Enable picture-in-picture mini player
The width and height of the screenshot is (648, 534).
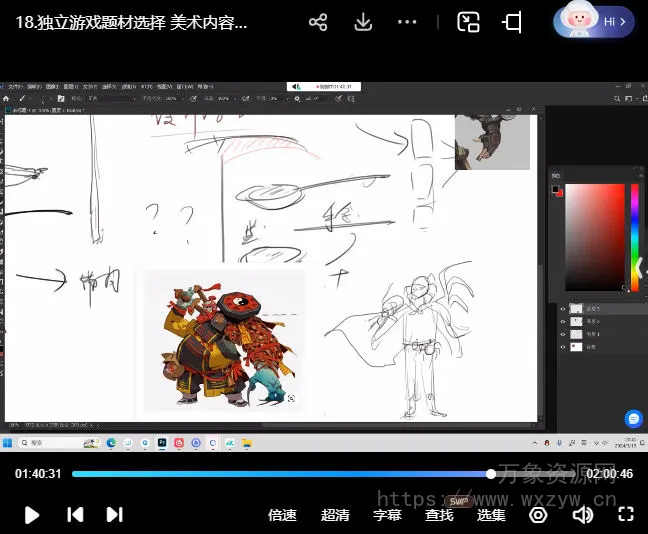pyautogui.click(x=468, y=22)
